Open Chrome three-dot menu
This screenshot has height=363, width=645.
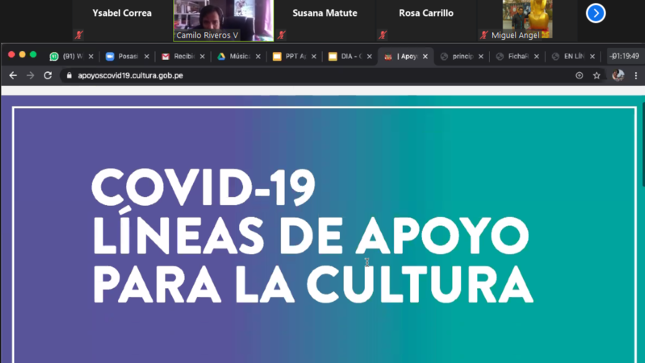pos(636,75)
